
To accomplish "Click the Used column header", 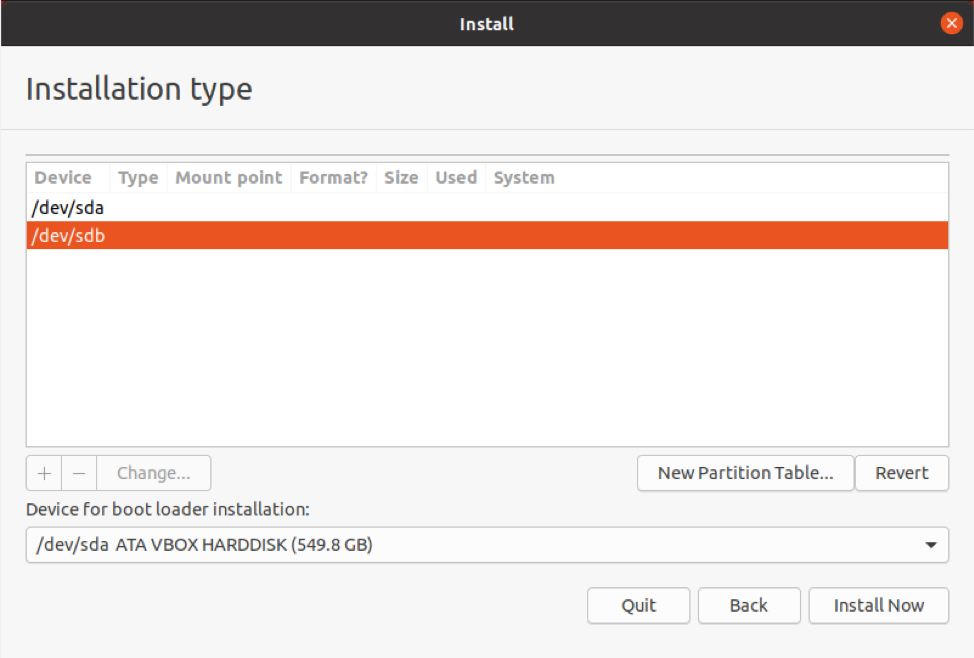I will click(456, 178).
